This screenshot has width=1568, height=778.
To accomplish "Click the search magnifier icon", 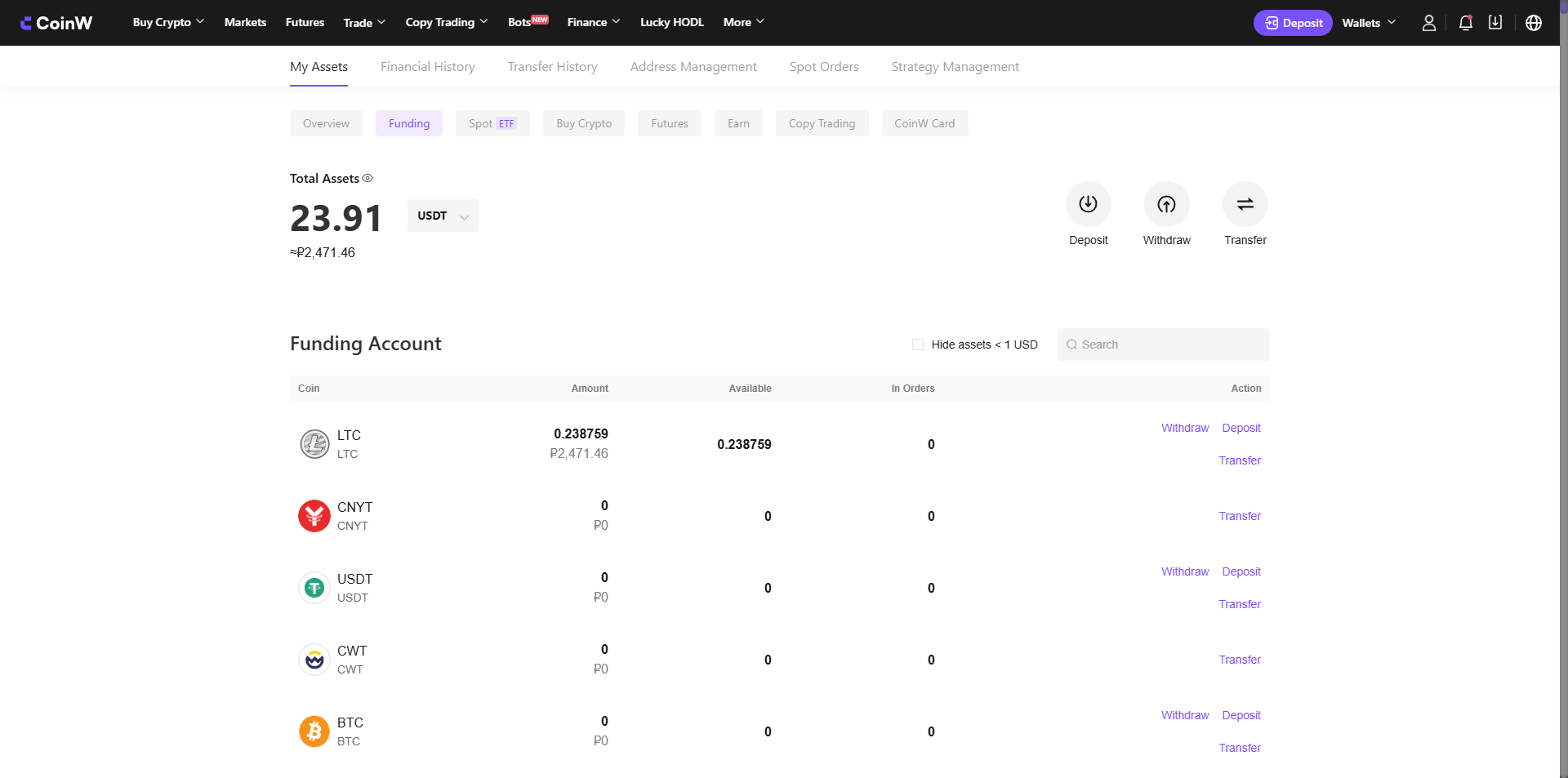I will [x=1071, y=345].
